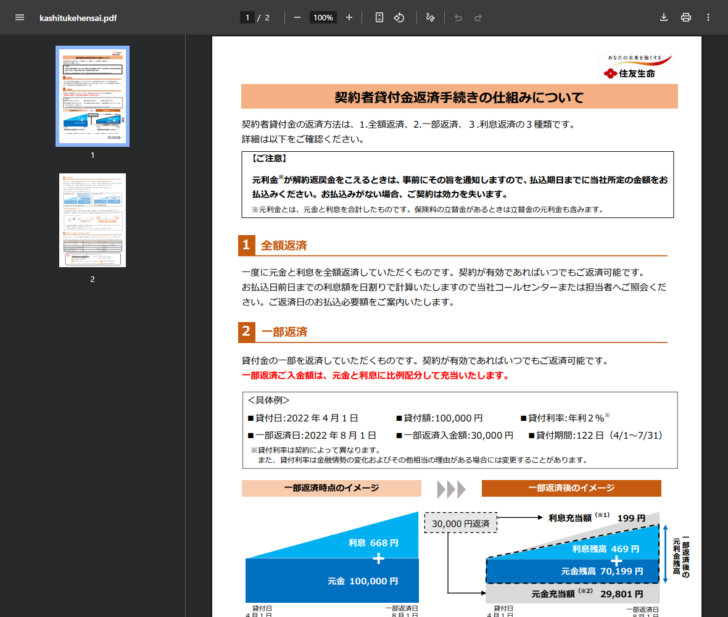Click text 貸付期間:122日
The image size is (728, 617).
pyautogui.click(x=596, y=435)
